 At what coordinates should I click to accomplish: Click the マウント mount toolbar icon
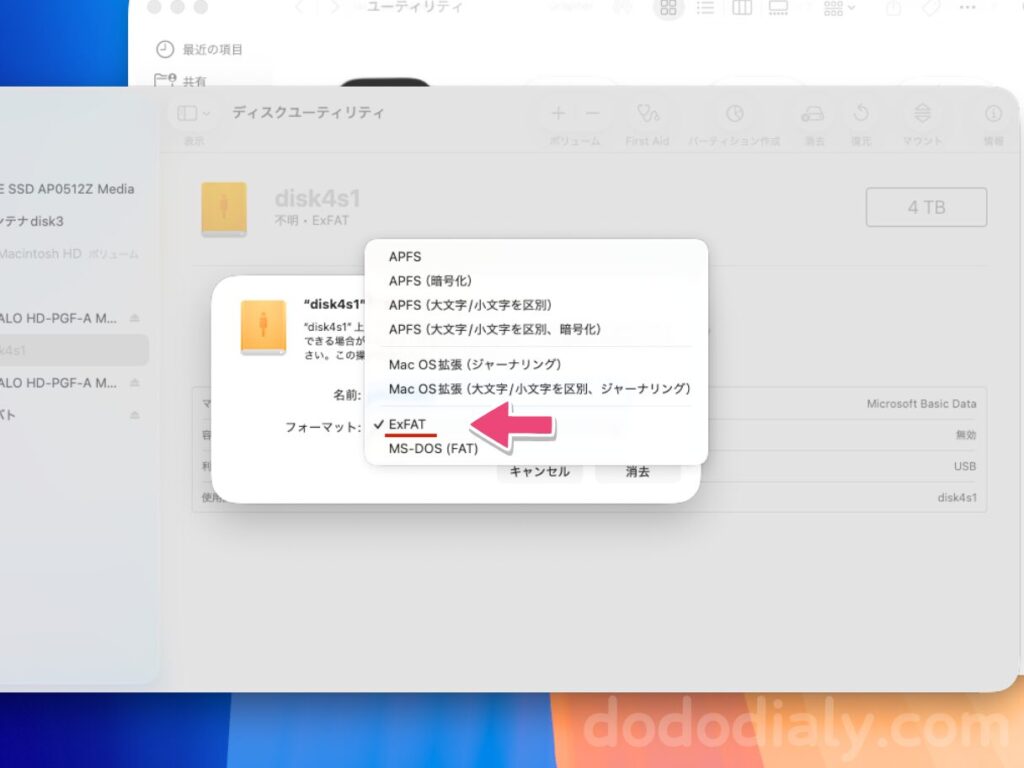[x=922, y=114]
